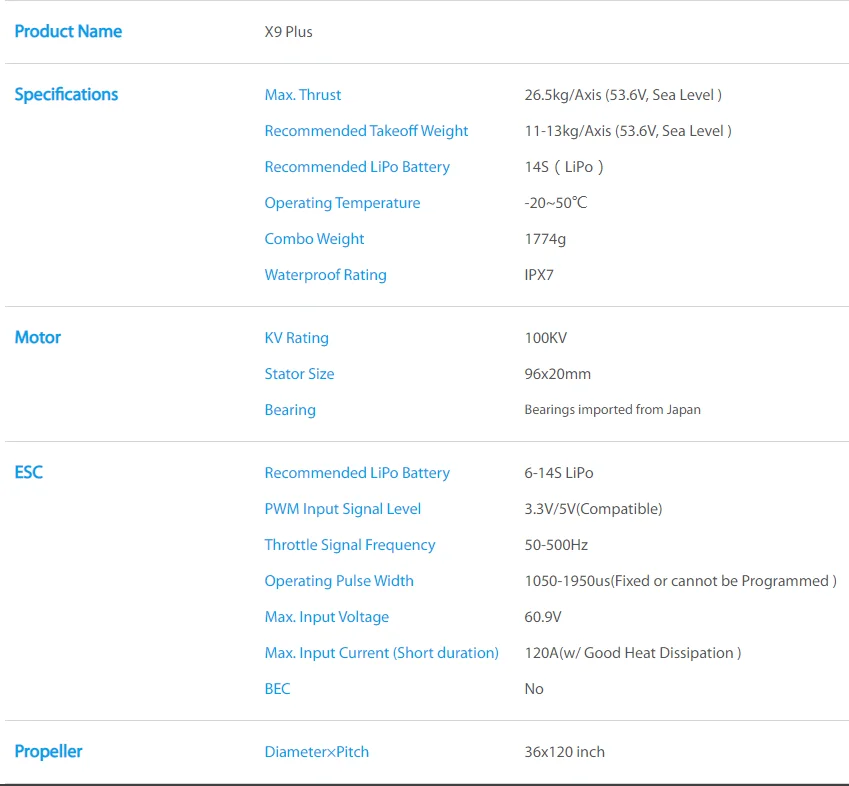Viewport: 849px width, 786px height.
Task: Select the Combo Weight label
Action: tap(314, 239)
